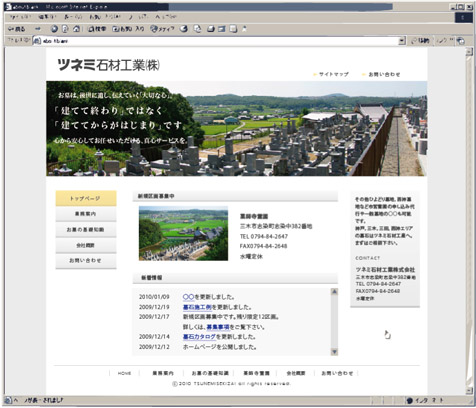Stop page loading with the Stop icon
The height and width of the screenshot is (408, 476).
[x=54, y=29]
